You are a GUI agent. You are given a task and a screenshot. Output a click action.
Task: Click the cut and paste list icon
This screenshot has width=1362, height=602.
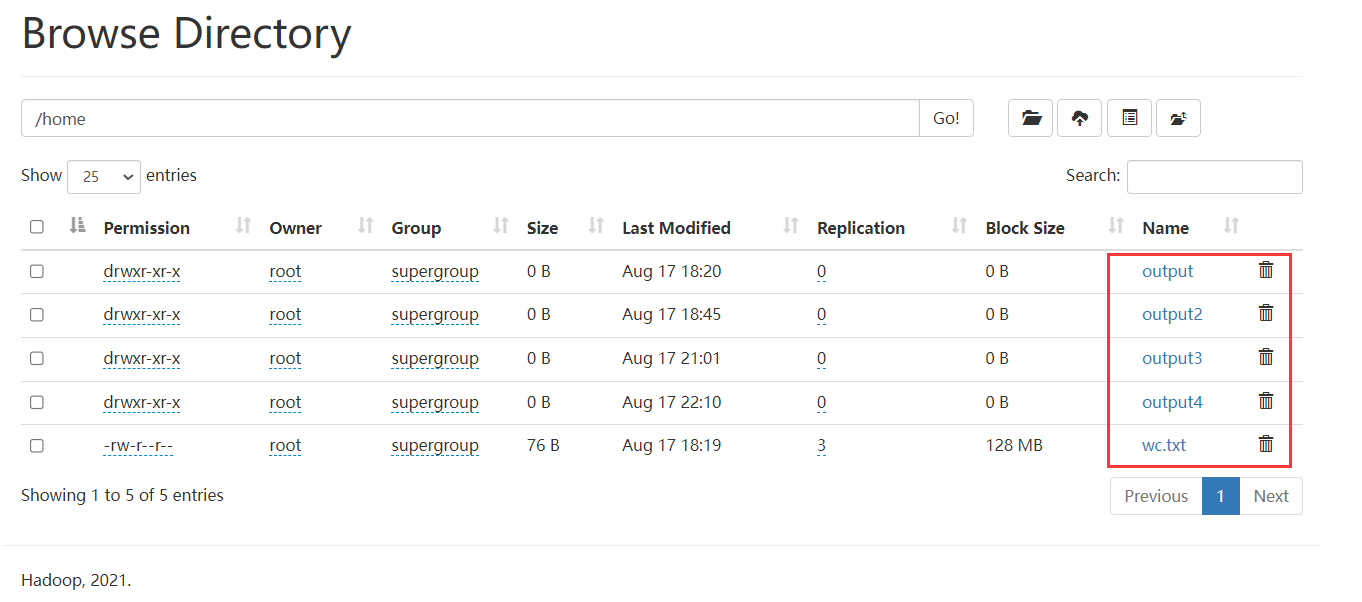pyautogui.click(x=1129, y=118)
